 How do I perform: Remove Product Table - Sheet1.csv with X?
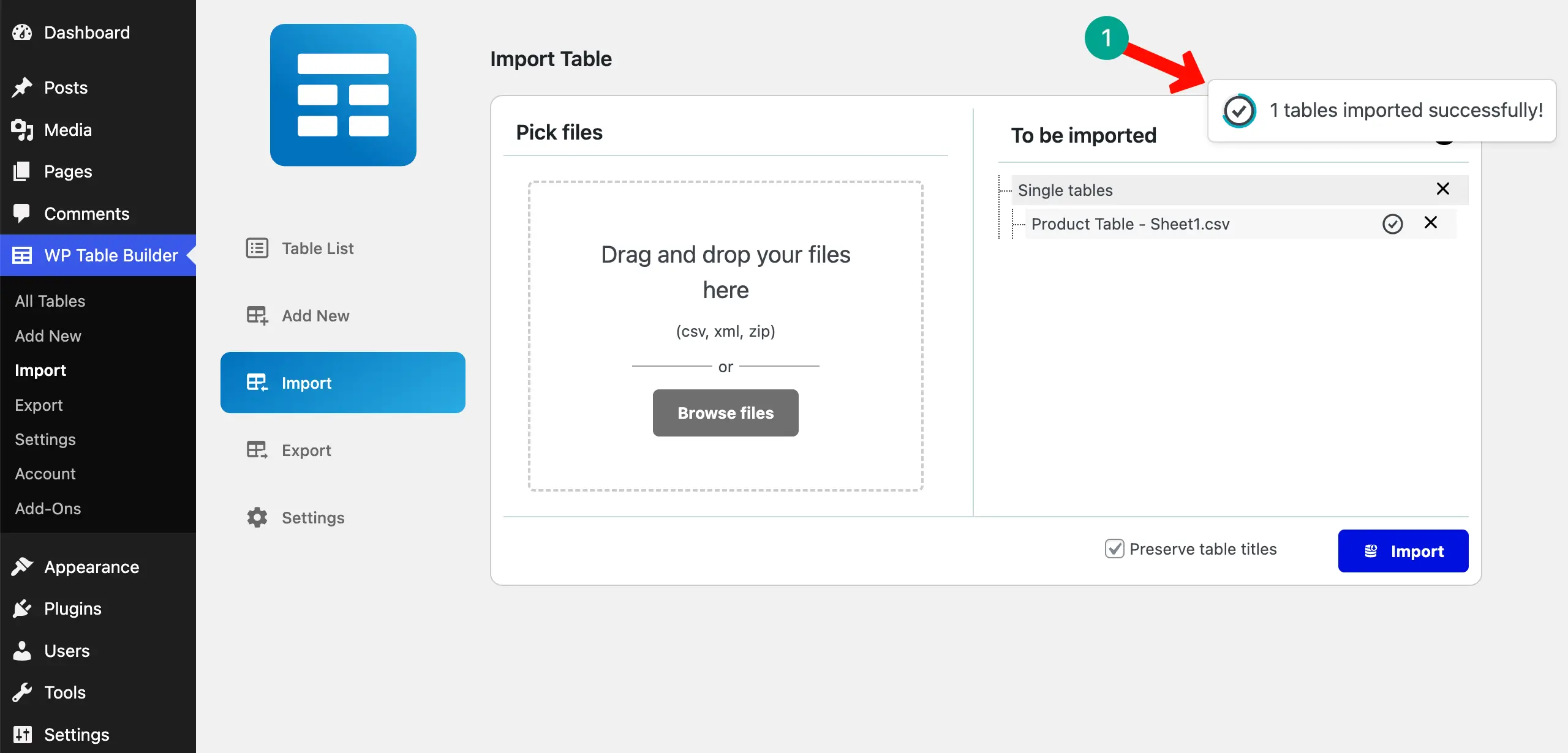(1431, 223)
